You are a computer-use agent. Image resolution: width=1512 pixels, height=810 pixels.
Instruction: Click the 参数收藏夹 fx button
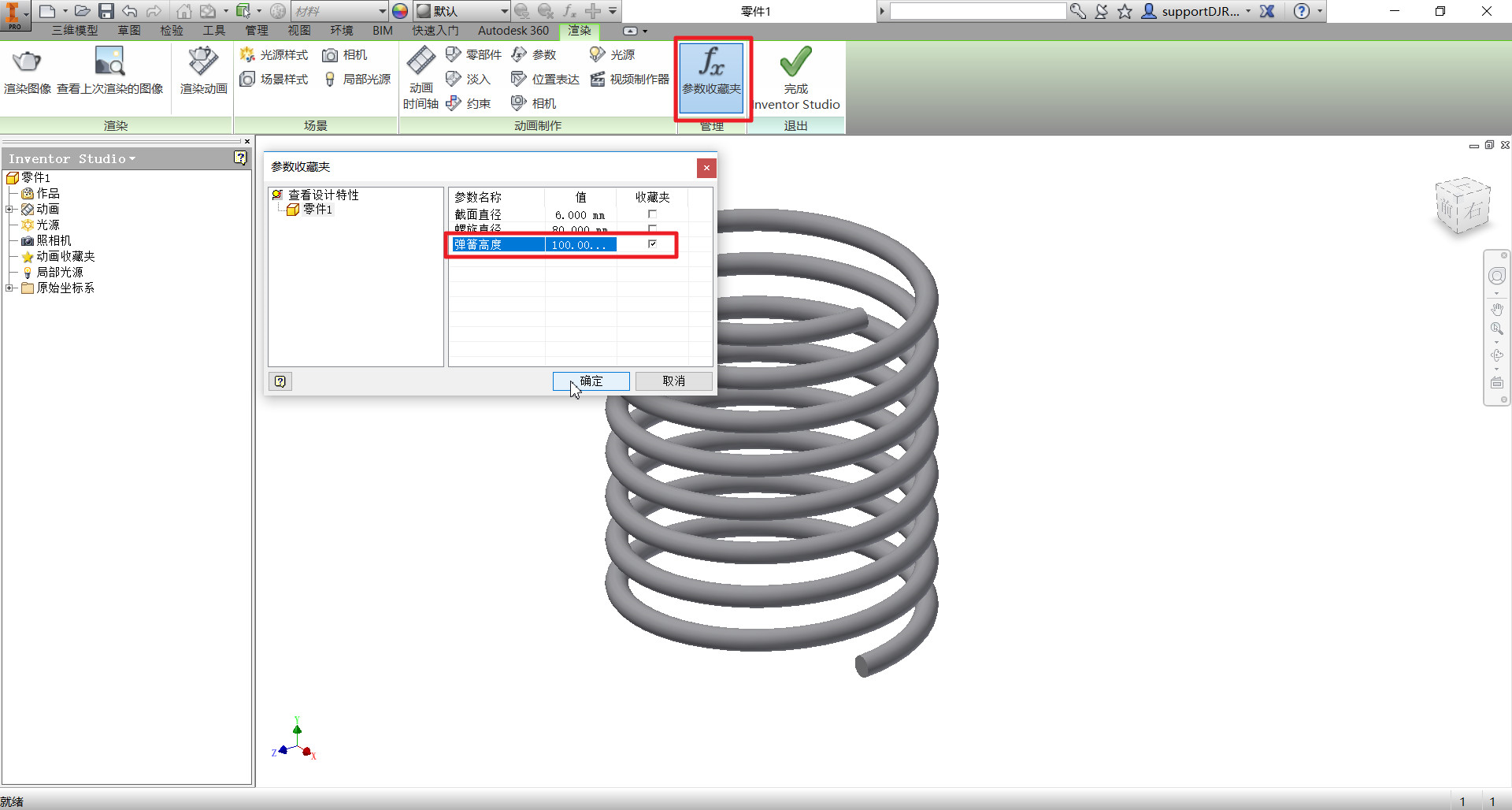(x=711, y=77)
